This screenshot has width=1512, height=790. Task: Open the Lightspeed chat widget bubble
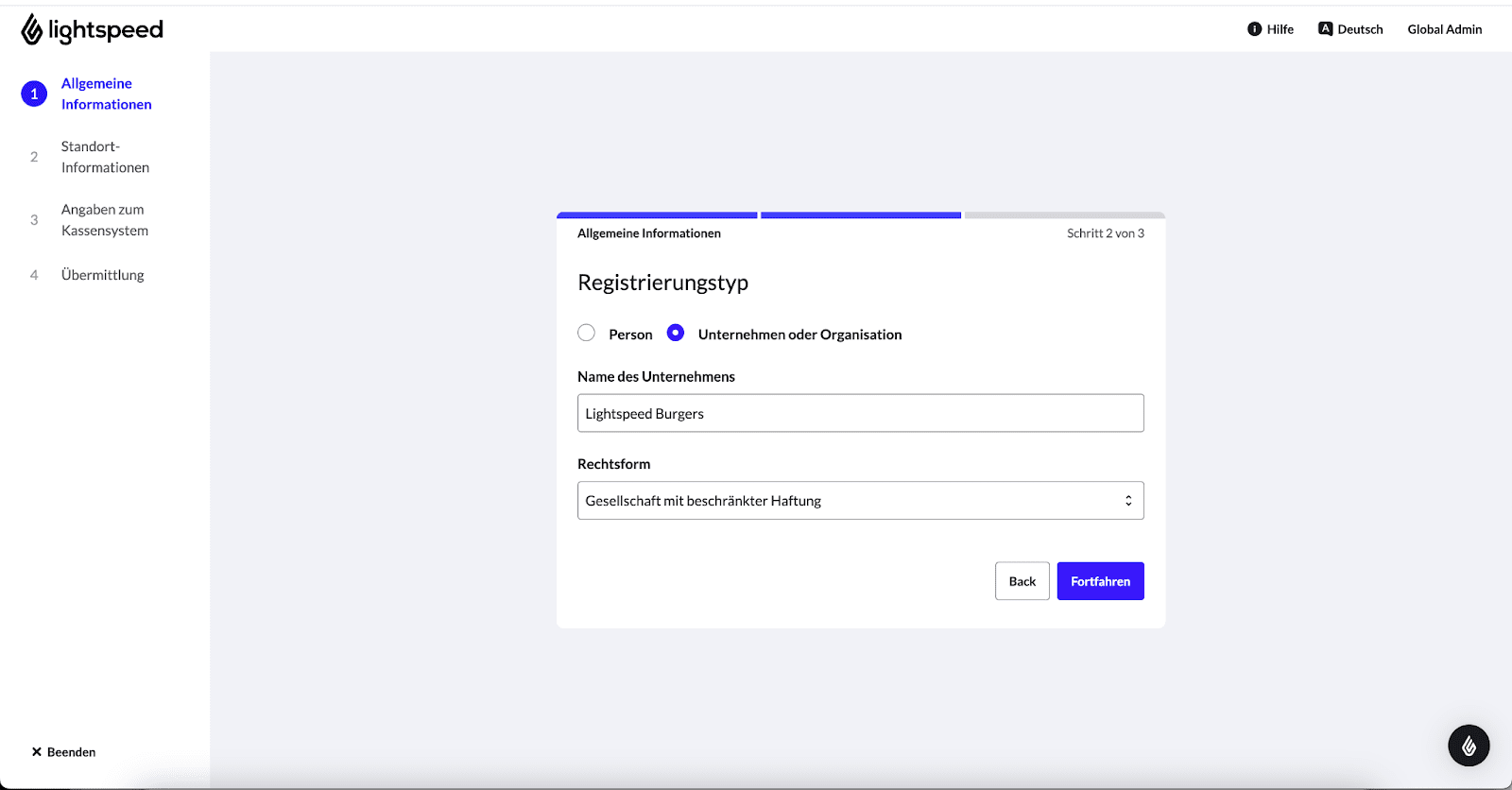point(1469,746)
